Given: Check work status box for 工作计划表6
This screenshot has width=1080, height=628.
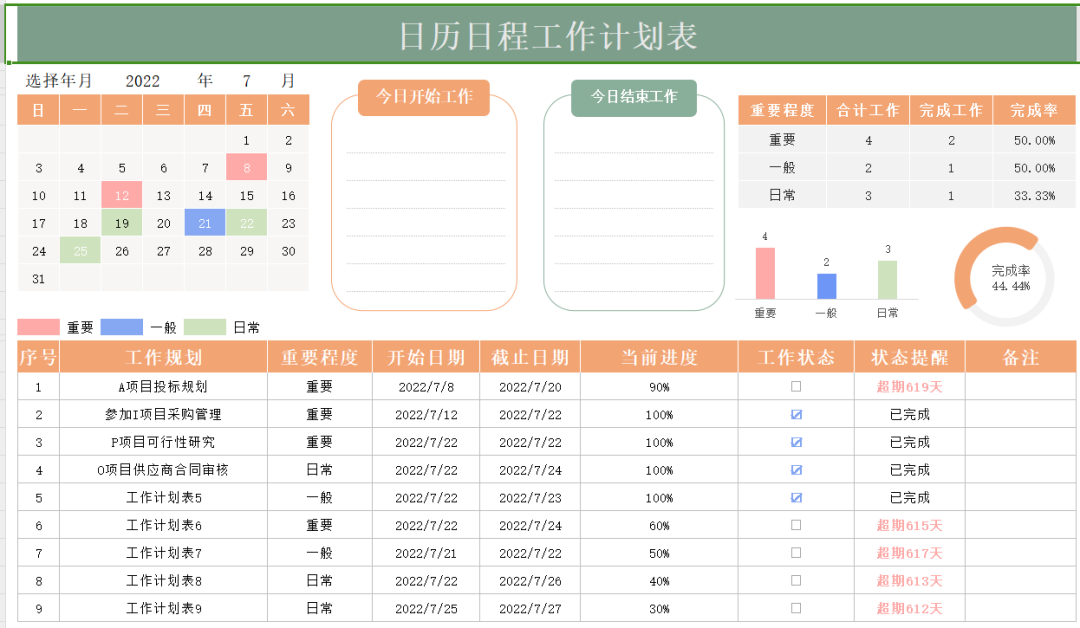Looking at the screenshot, I should click(796, 525).
